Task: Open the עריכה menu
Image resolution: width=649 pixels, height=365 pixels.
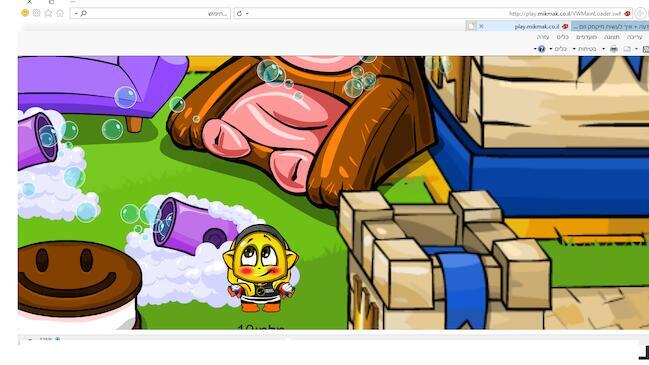Action: pos(635,37)
